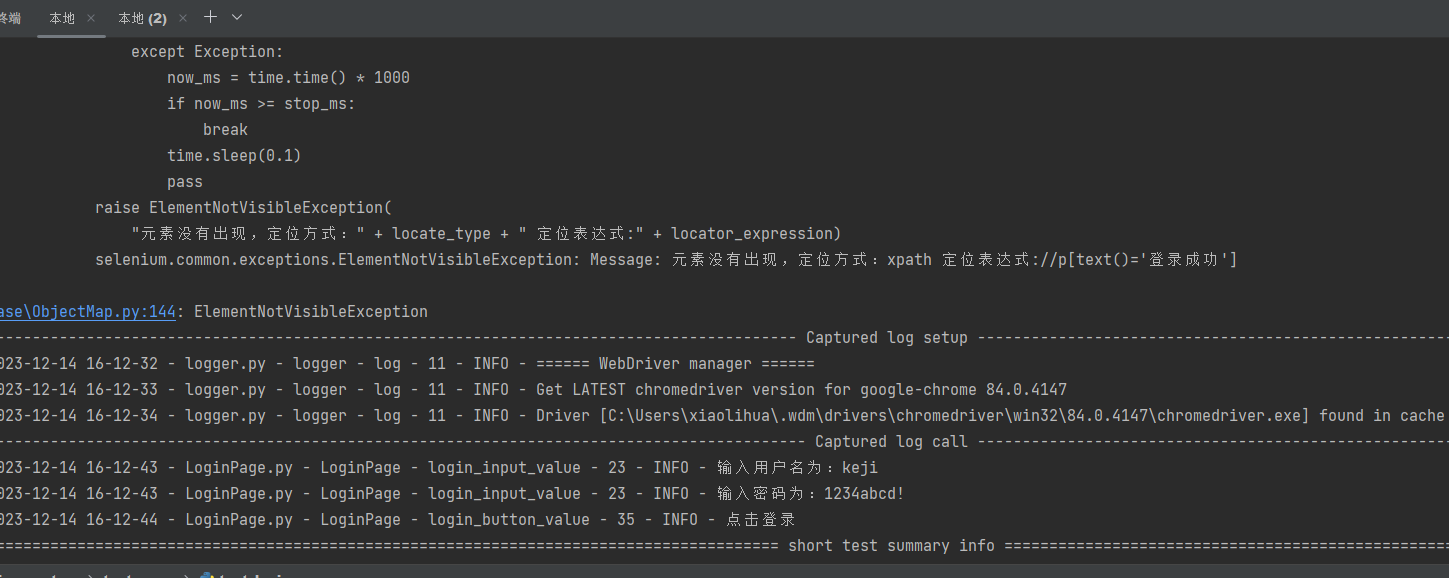The image size is (1449, 578).
Task: Click the Python file icon in the breadcrumb
Action: point(206,574)
